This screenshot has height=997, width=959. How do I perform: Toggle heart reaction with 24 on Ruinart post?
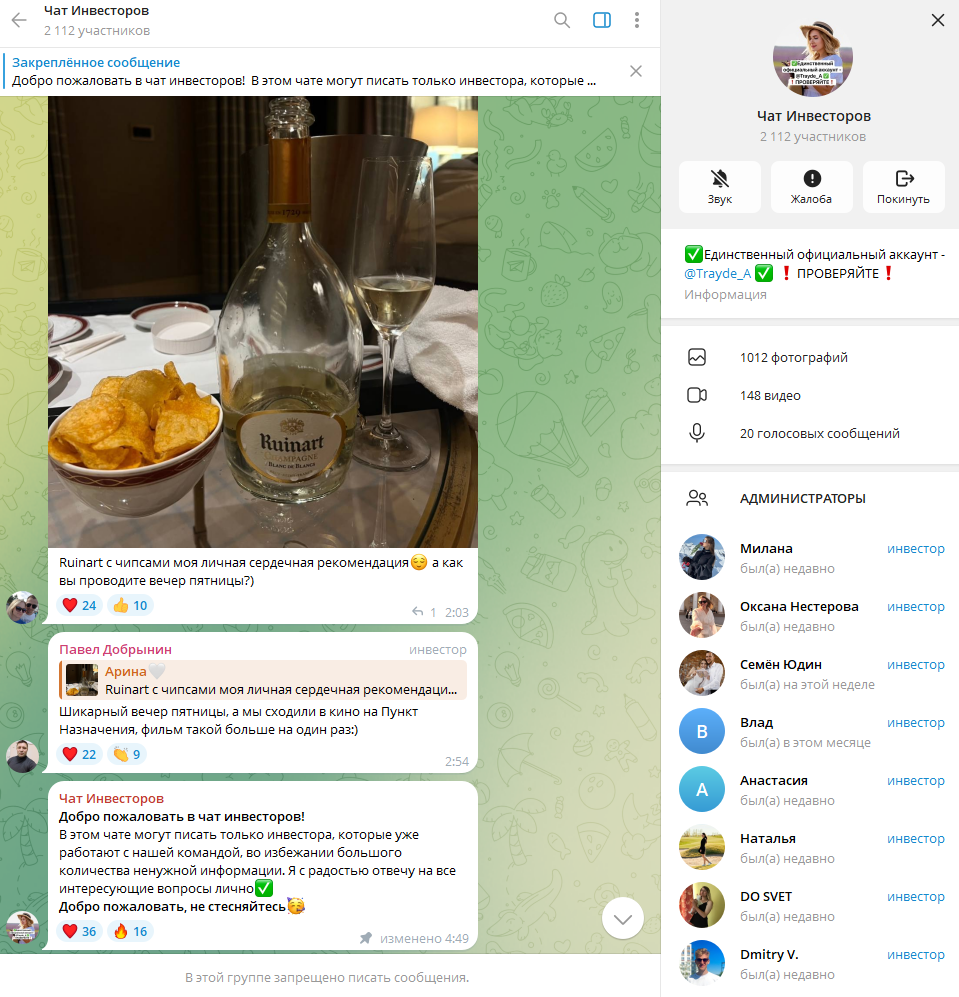tap(79, 605)
